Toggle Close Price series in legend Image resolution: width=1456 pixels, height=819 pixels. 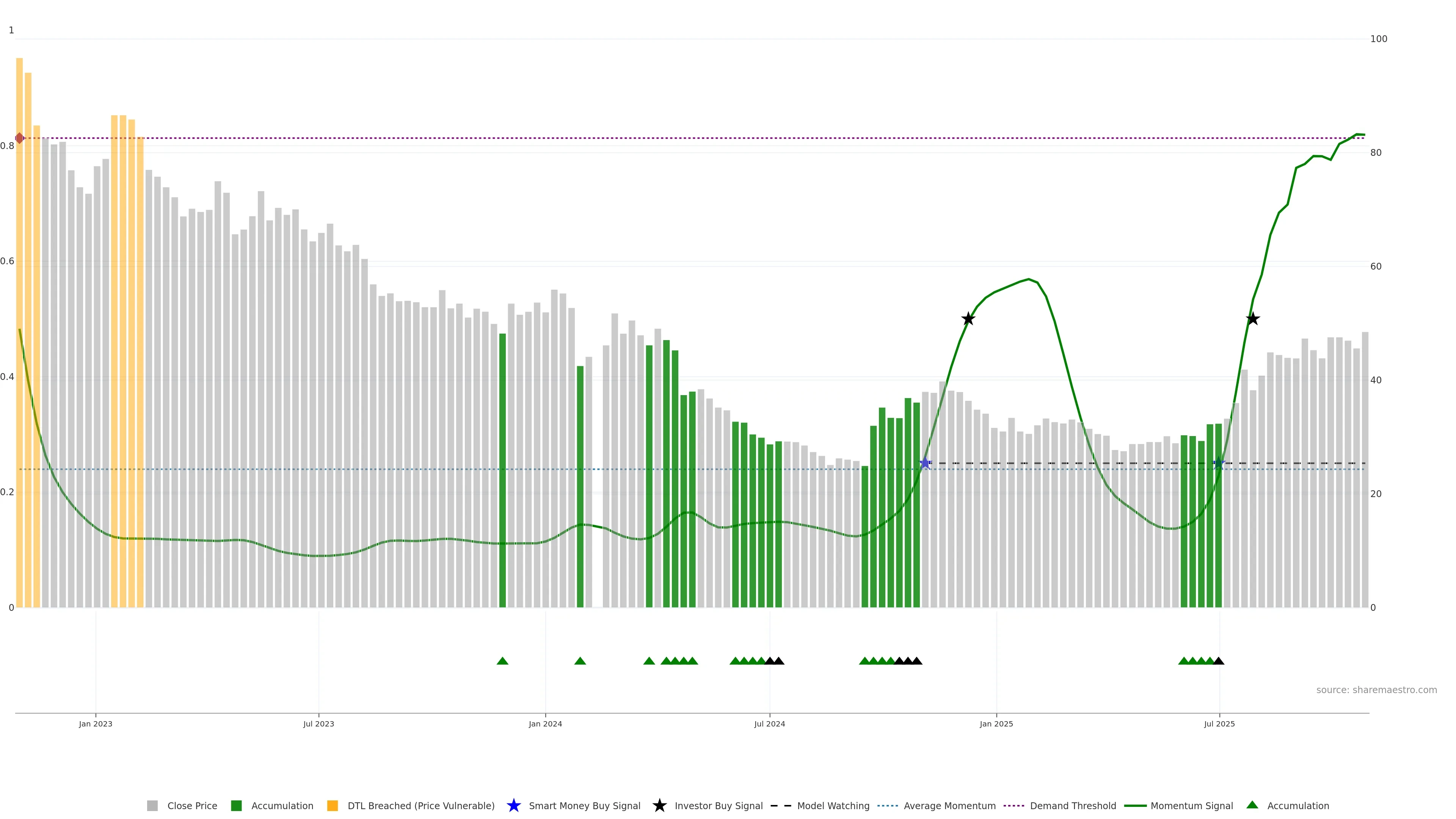click(x=191, y=805)
